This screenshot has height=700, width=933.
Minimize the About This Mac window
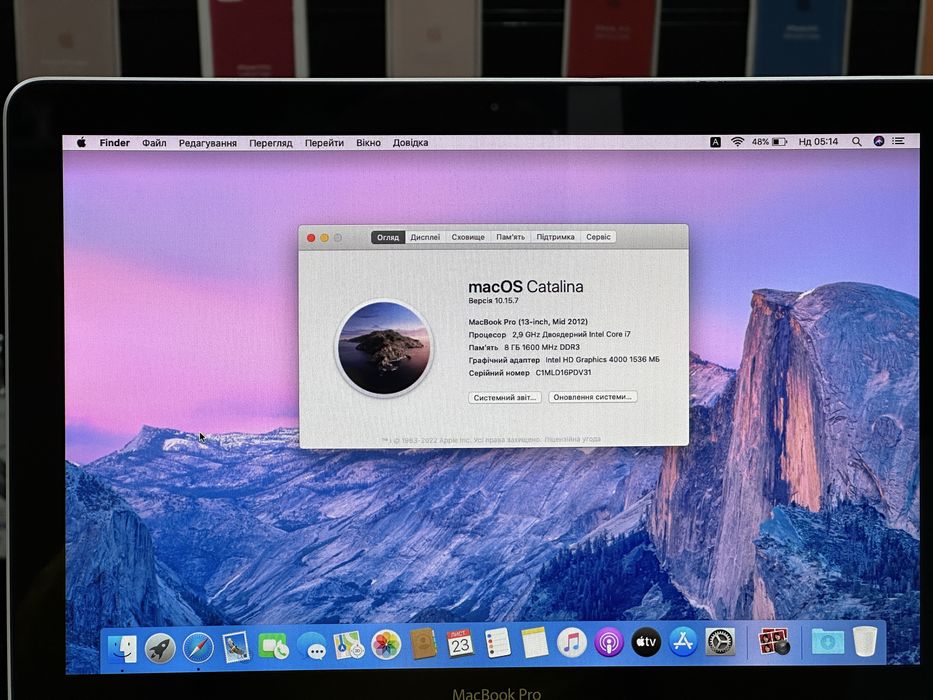point(324,238)
